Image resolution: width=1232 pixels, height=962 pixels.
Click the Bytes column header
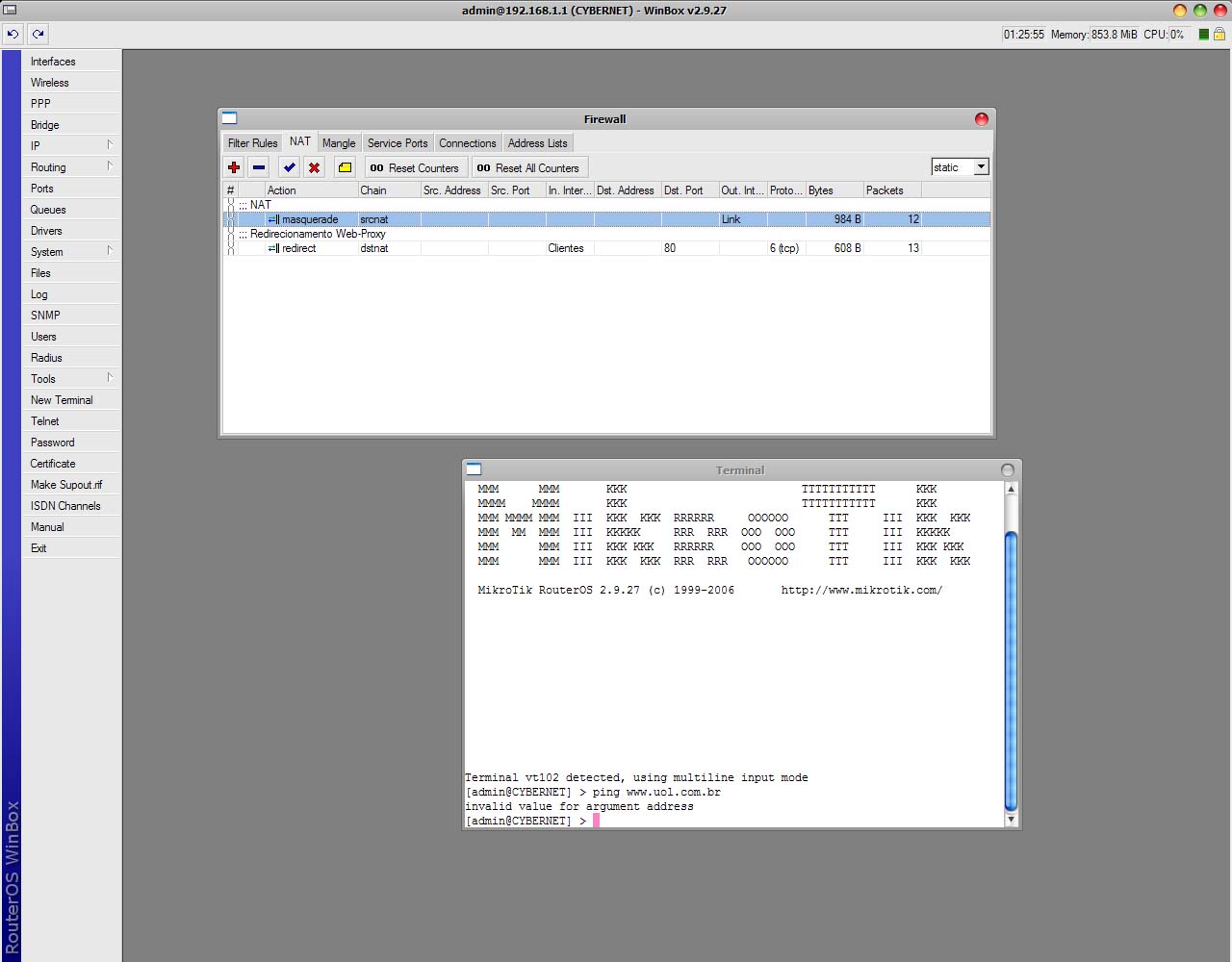click(834, 190)
